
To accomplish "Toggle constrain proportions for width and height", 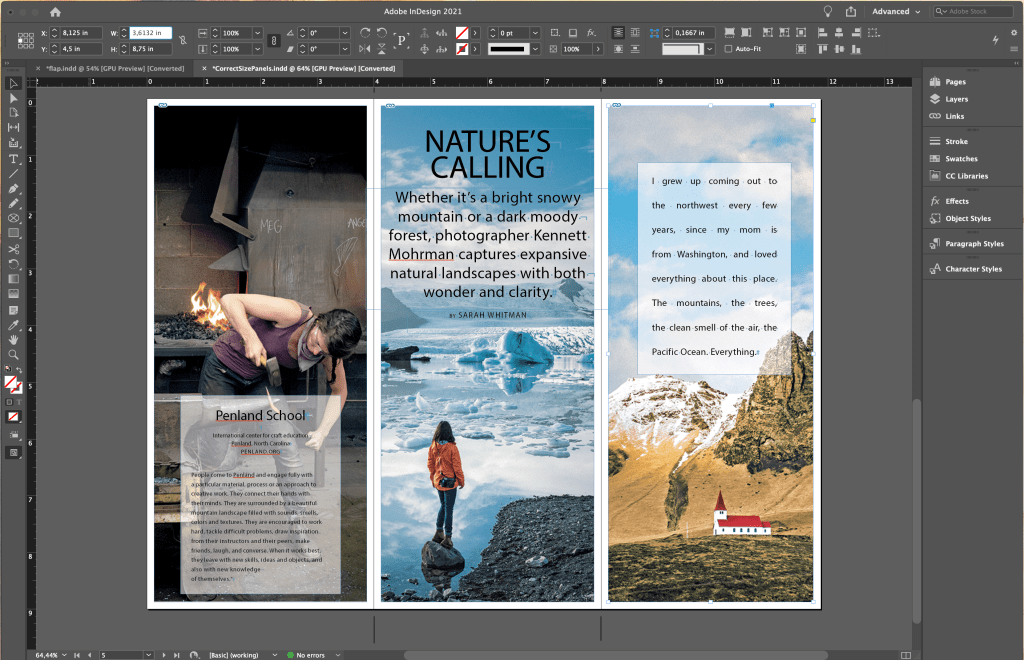I will [182, 40].
